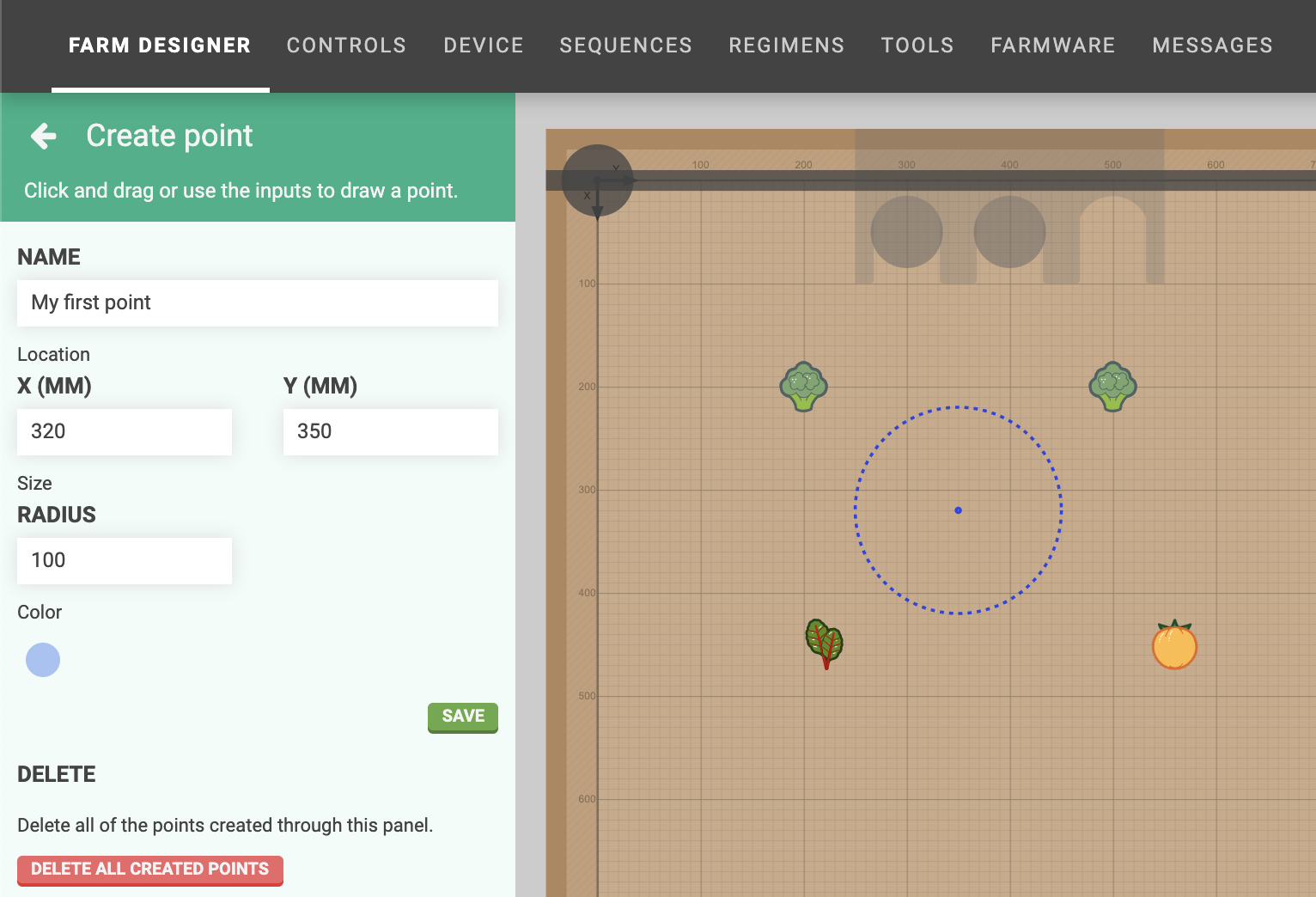Click the blue center dot of dashed circle
Image resolution: width=1316 pixels, height=897 pixels.
pyautogui.click(x=959, y=510)
